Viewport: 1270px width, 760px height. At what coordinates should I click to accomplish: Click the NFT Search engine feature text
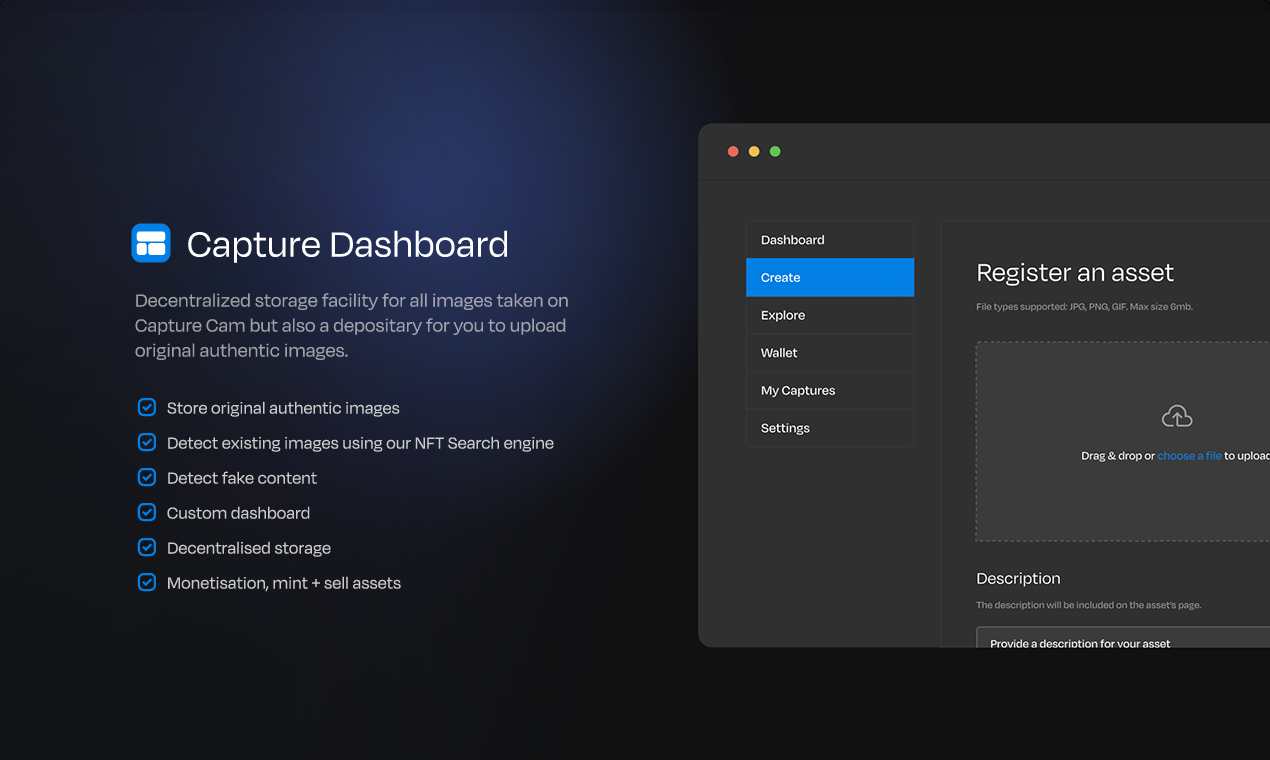click(x=360, y=443)
